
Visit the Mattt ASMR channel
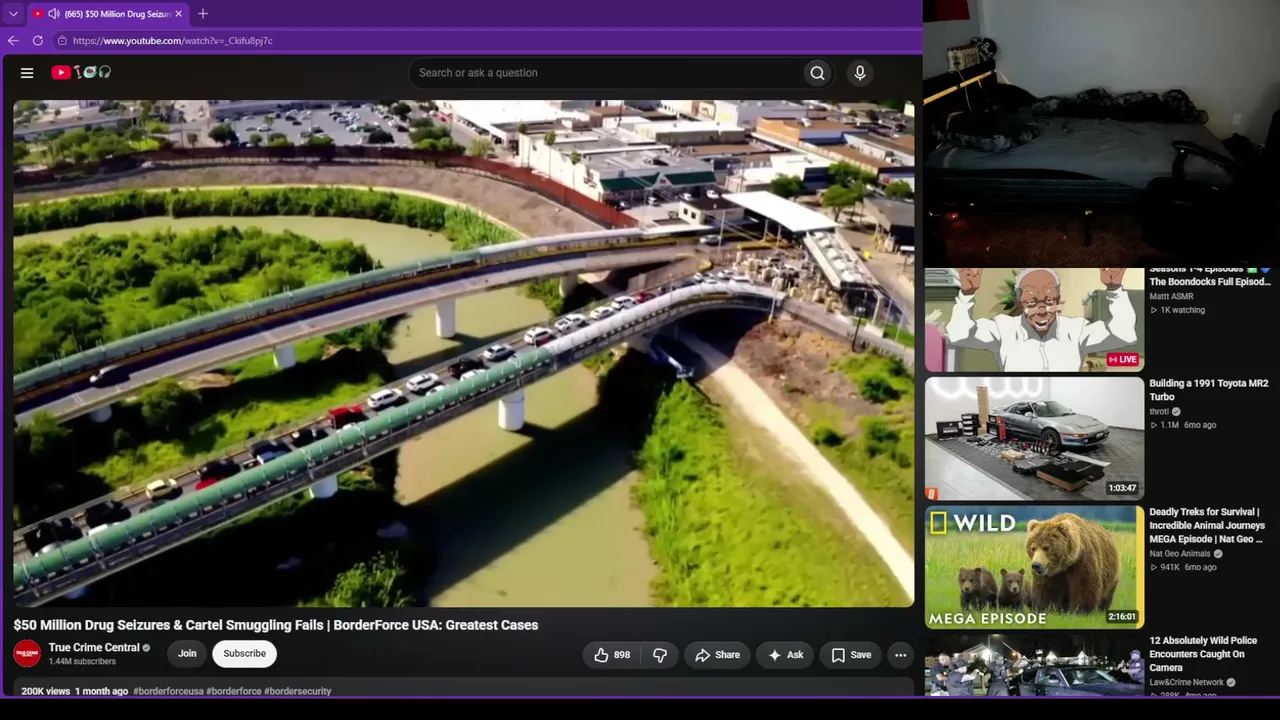(x=1171, y=297)
